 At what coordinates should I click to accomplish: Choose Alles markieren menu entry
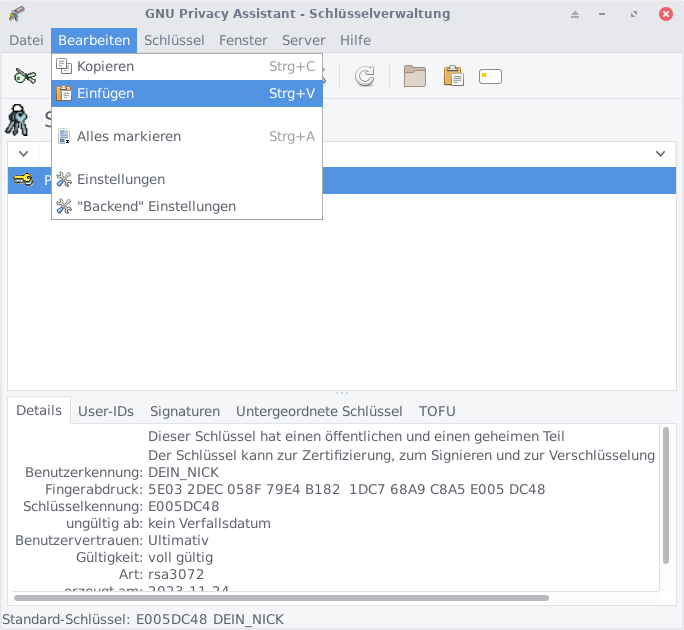pyautogui.click(x=128, y=136)
